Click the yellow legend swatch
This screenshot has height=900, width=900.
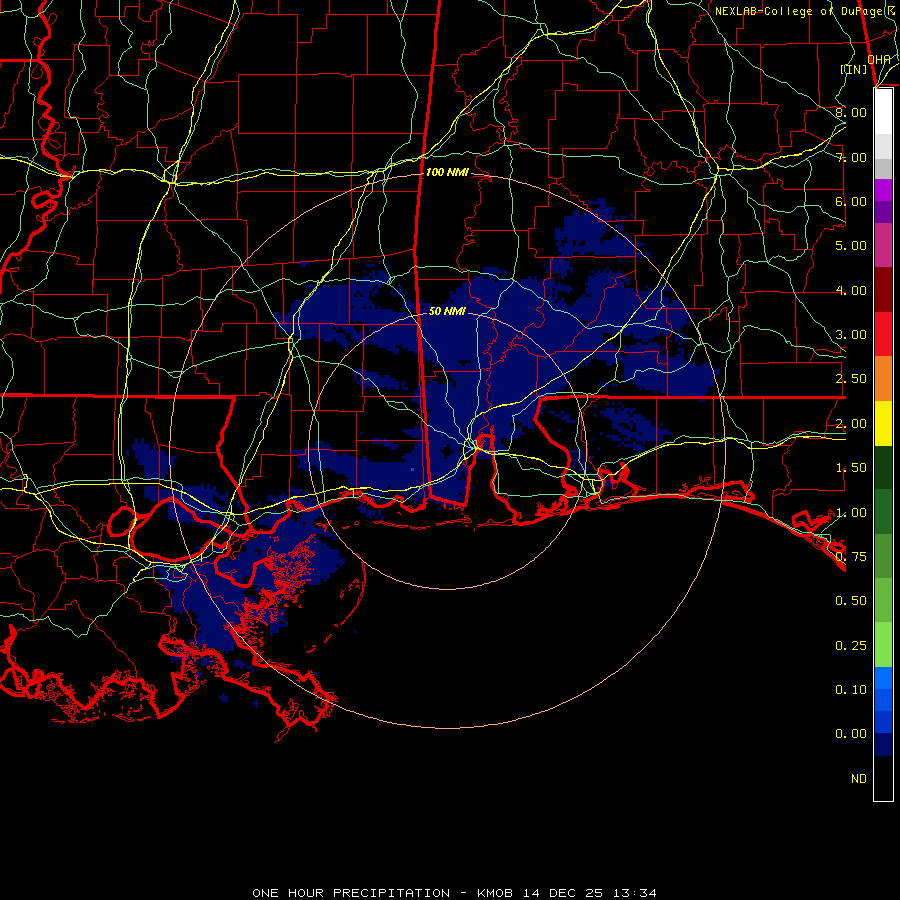(883, 423)
